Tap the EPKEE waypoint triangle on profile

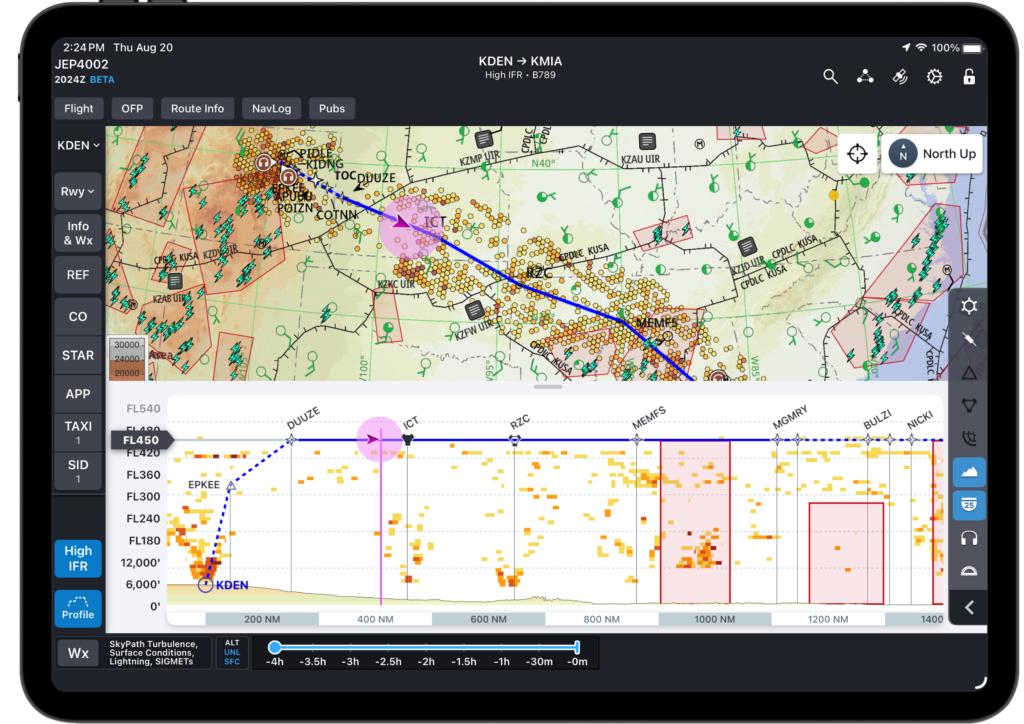click(x=231, y=486)
